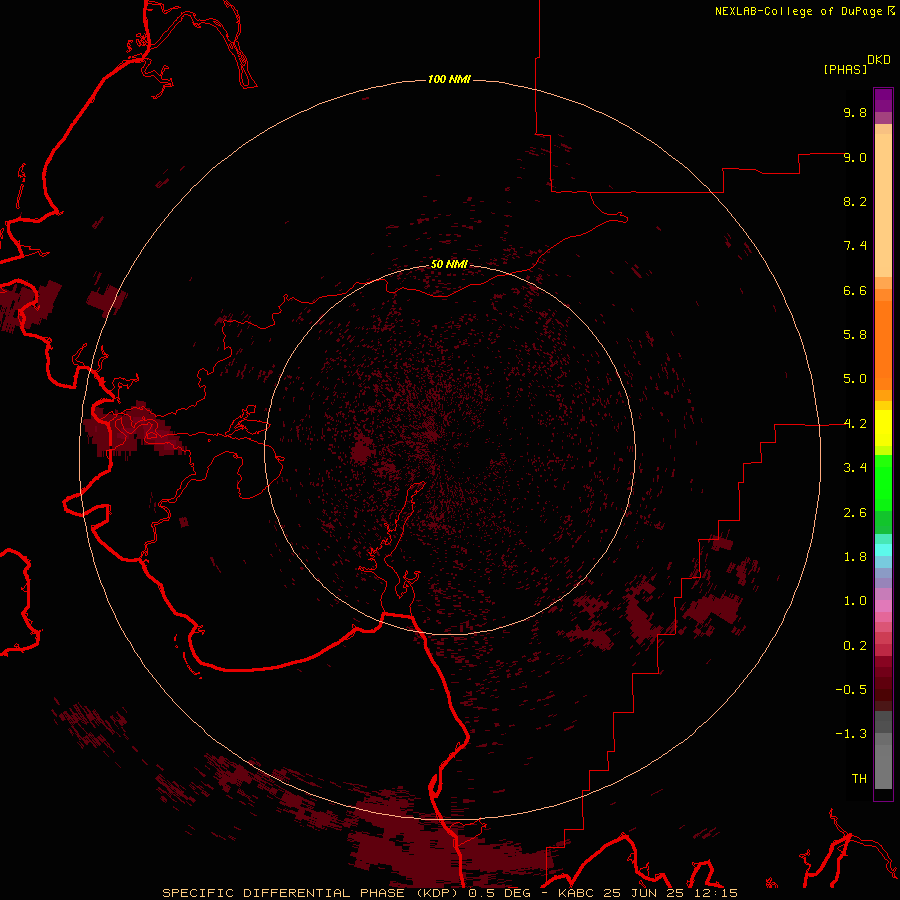Click the peach color bar segment near 8.2
900x900 pixels.
point(883,206)
